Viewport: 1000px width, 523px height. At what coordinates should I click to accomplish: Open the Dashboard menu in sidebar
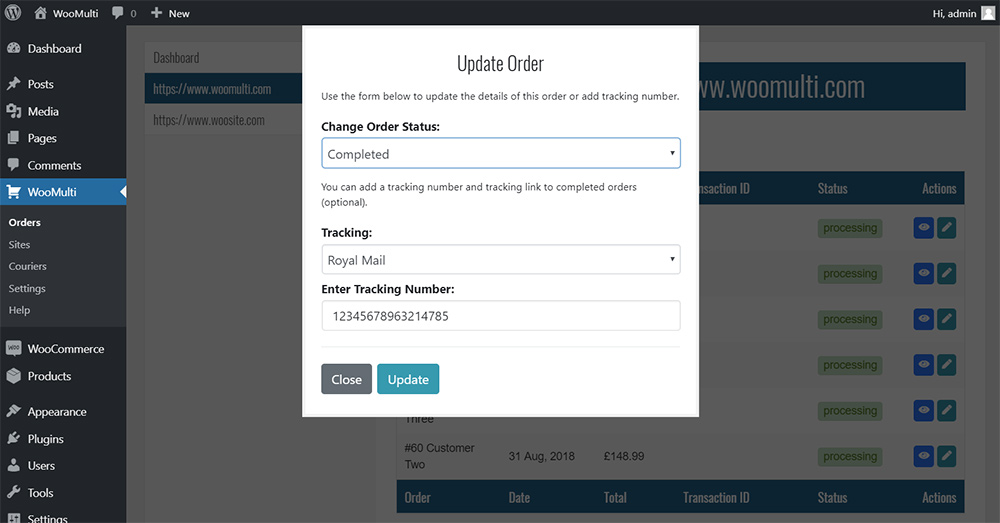[54, 48]
